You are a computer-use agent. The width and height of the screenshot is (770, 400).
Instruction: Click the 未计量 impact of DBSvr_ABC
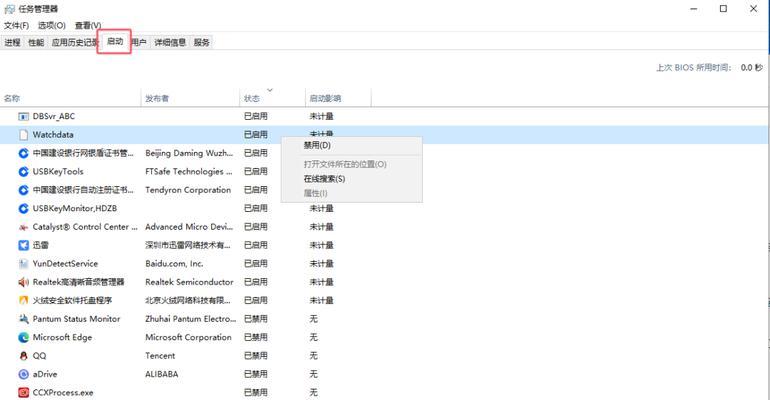tap(322, 116)
